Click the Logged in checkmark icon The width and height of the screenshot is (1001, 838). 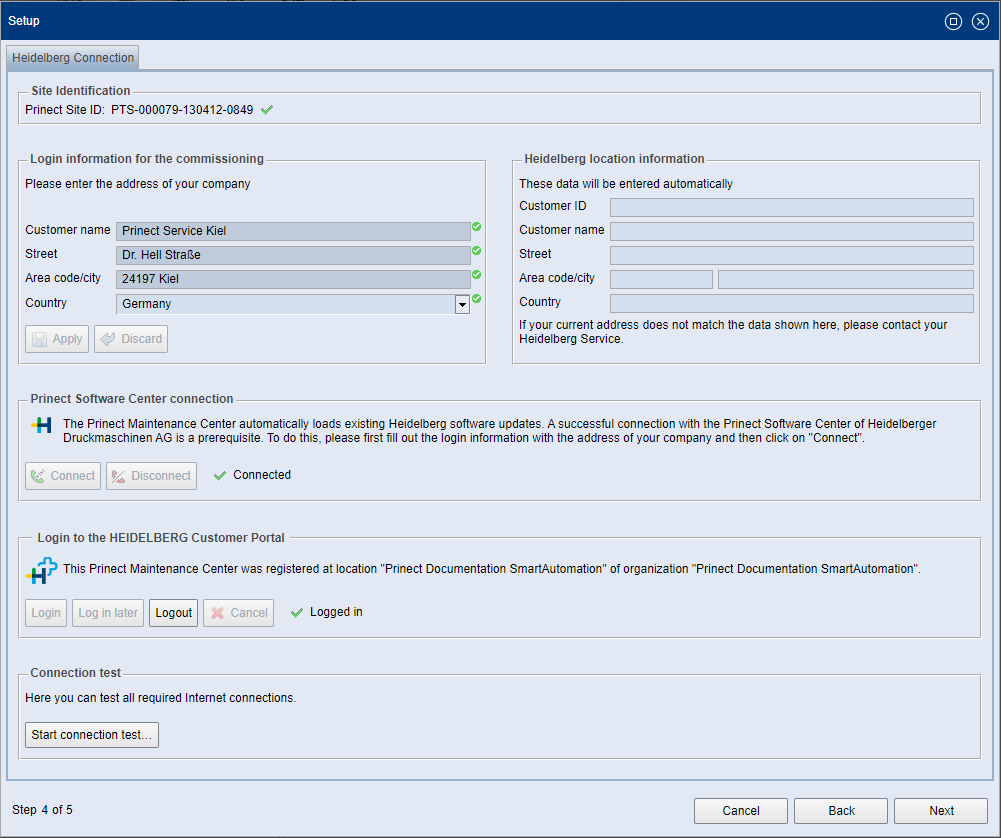(x=297, y=612)
